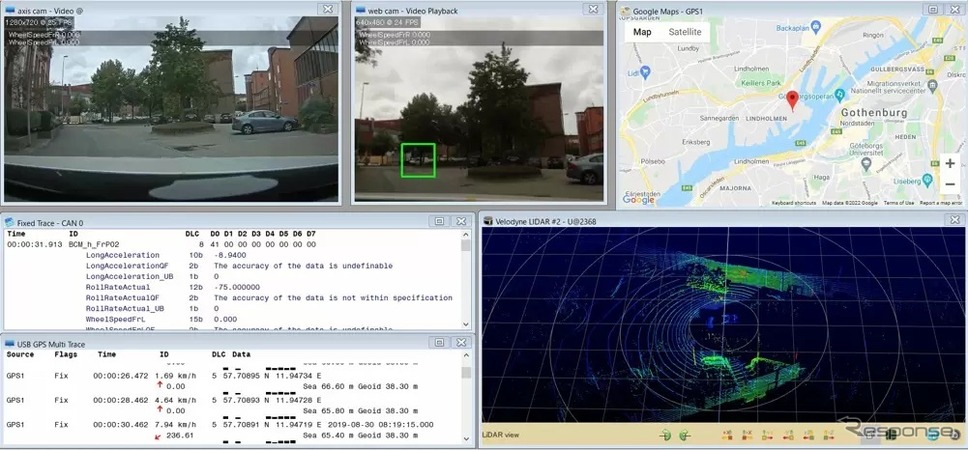Click the axis cam video view
The height and width of the screenshot is (450, 968).
pos(171,109)
